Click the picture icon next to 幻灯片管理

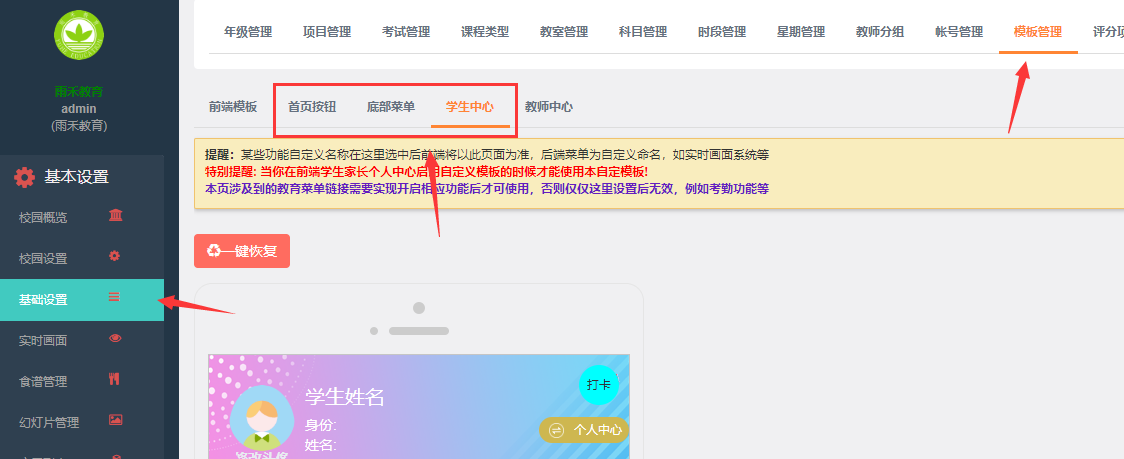tap(115, 420)
